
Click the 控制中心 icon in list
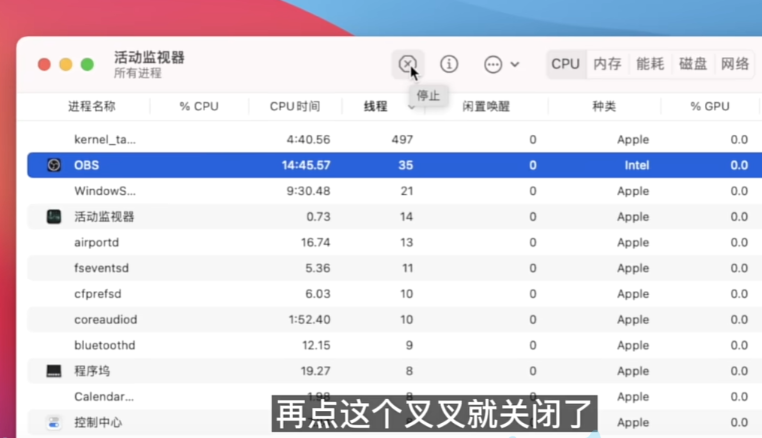point(54,423)
